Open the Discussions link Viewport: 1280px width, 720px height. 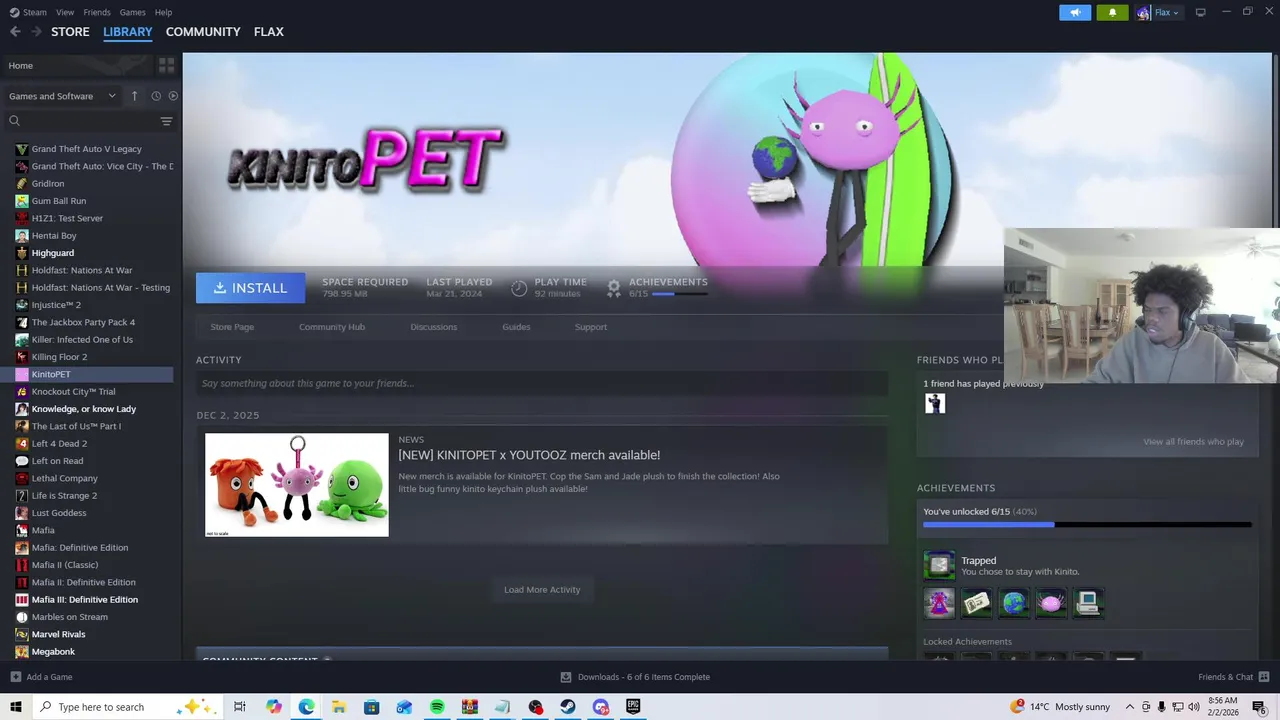pos(433,327)
